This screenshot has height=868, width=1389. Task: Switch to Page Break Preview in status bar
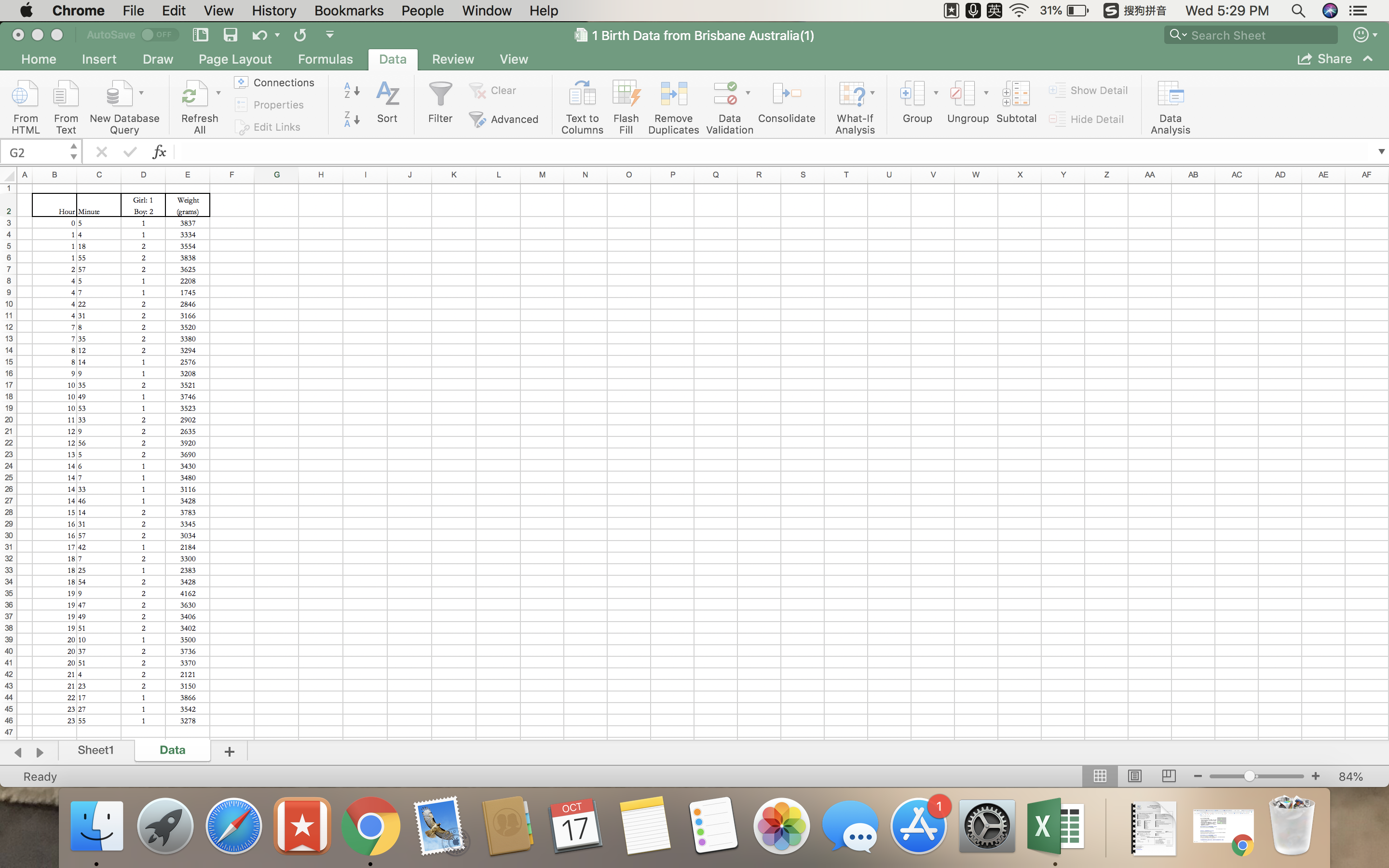(x=1168, y=776)
